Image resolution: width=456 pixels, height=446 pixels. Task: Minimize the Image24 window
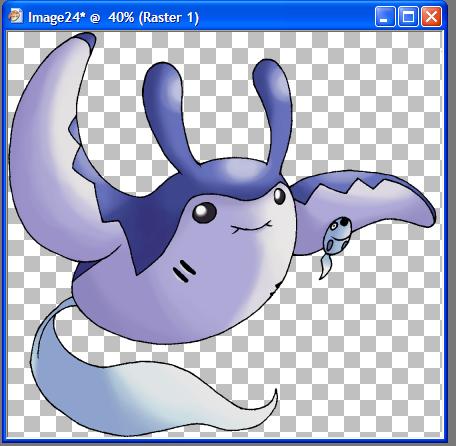point(385,16)
